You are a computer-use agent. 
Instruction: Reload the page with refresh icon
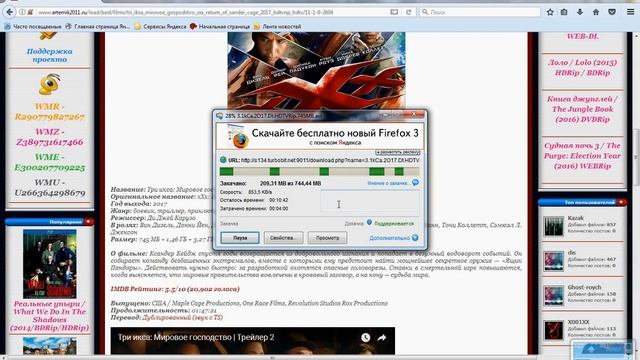408,12
